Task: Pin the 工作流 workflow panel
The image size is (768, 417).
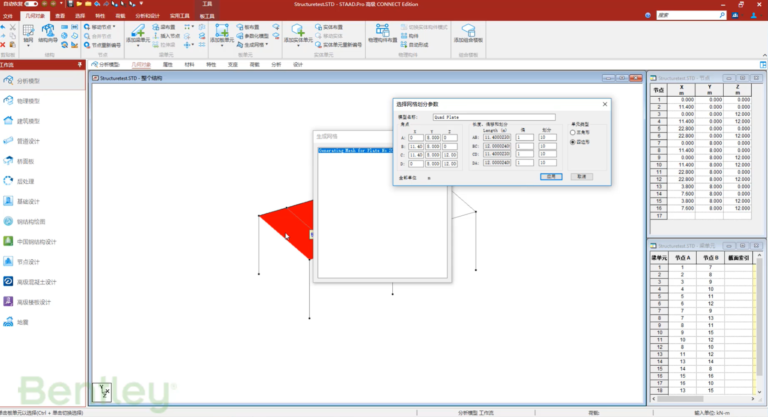Action: pos(80,65)
